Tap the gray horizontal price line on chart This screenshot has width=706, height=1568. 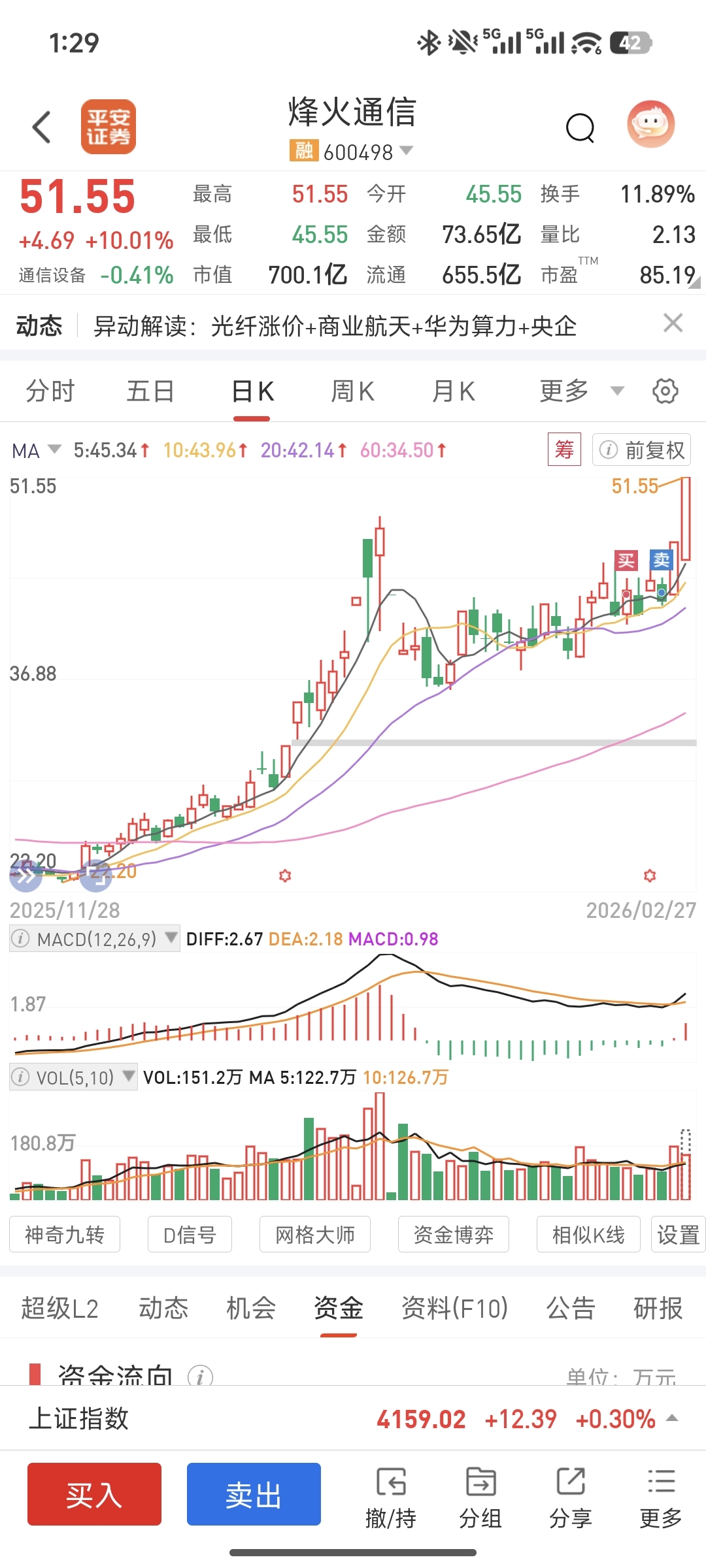[494, 743]
